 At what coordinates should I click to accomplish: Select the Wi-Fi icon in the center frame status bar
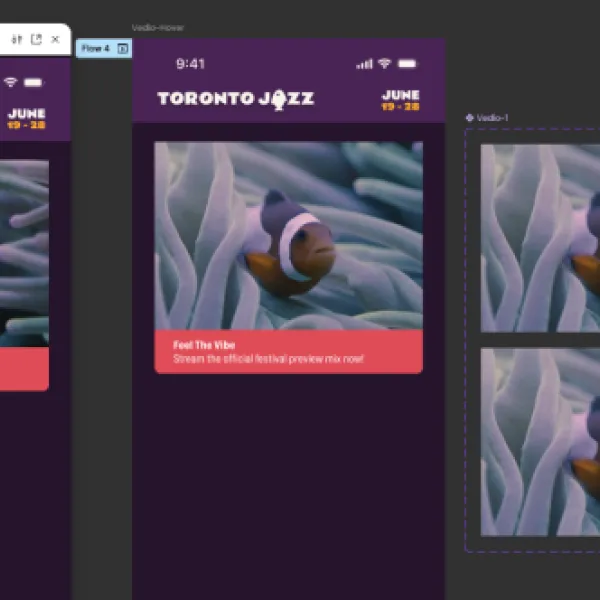coord(385,64)
